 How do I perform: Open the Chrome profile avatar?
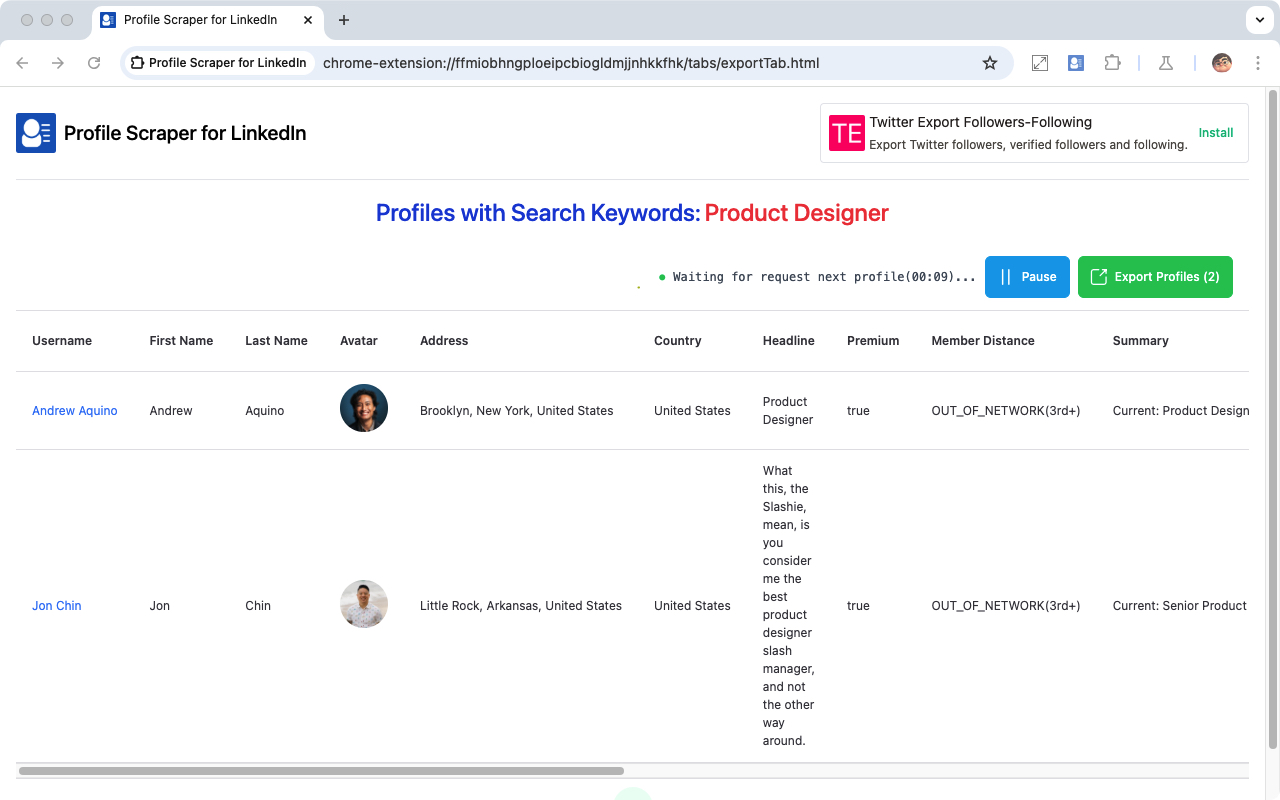1222,63
